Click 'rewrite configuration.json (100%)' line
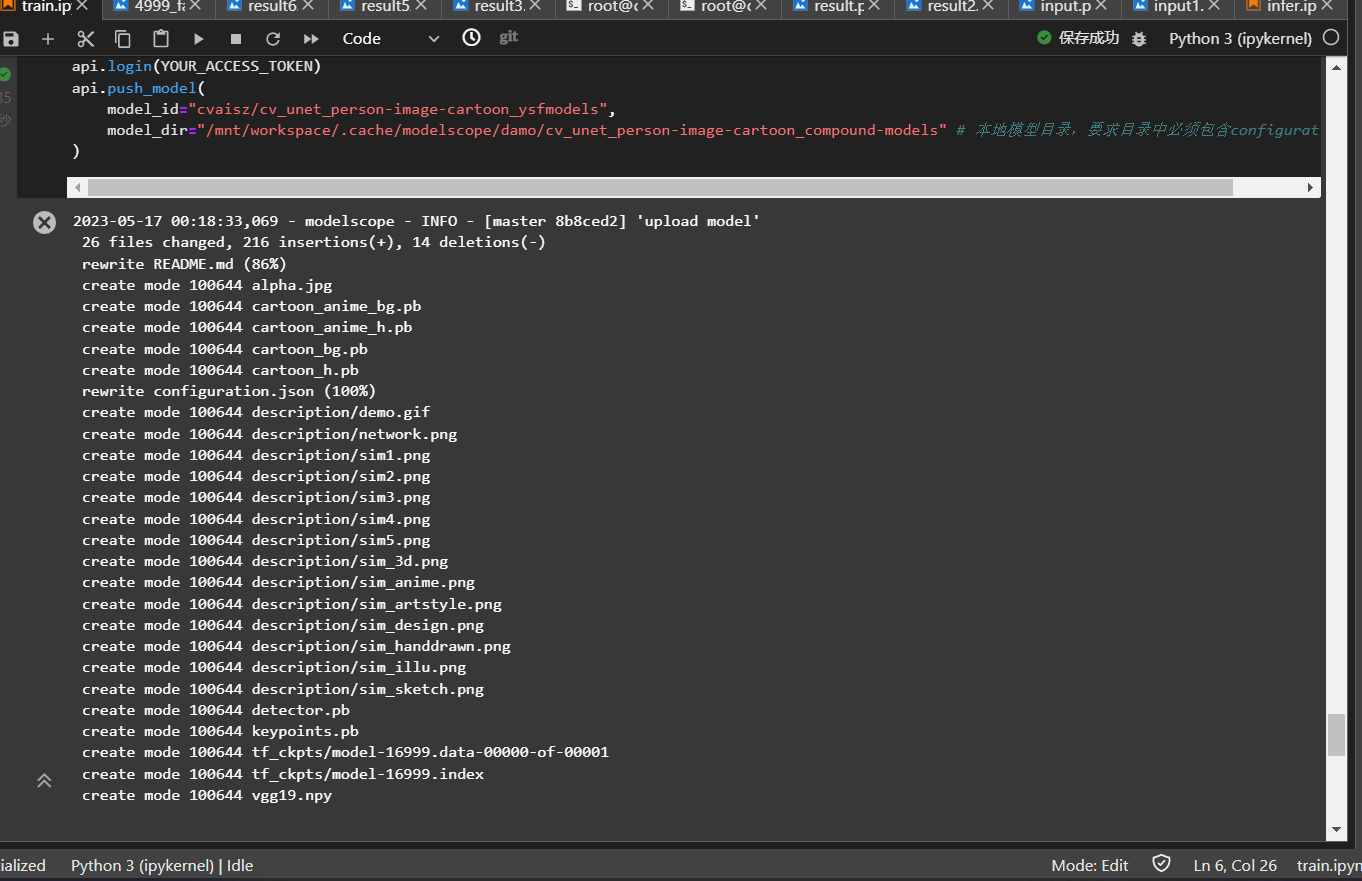Viewport: 1362px width, 881px height. pyautogui.click(x=229, y=391)
